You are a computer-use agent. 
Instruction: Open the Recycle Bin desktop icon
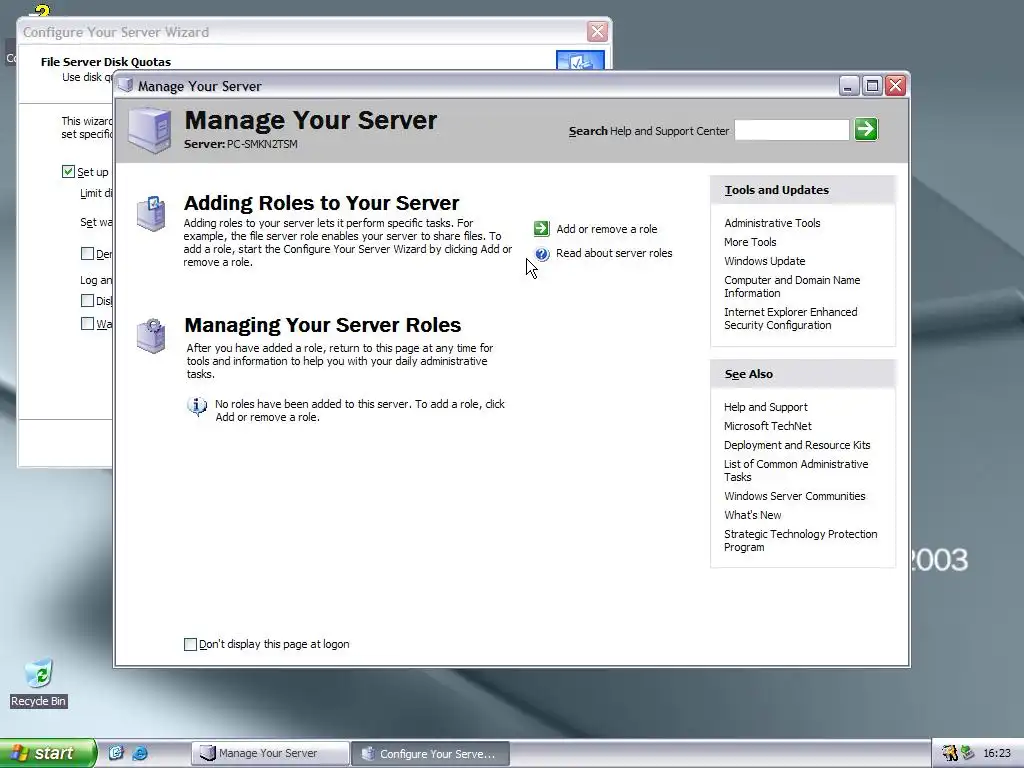tap(39, 683)
